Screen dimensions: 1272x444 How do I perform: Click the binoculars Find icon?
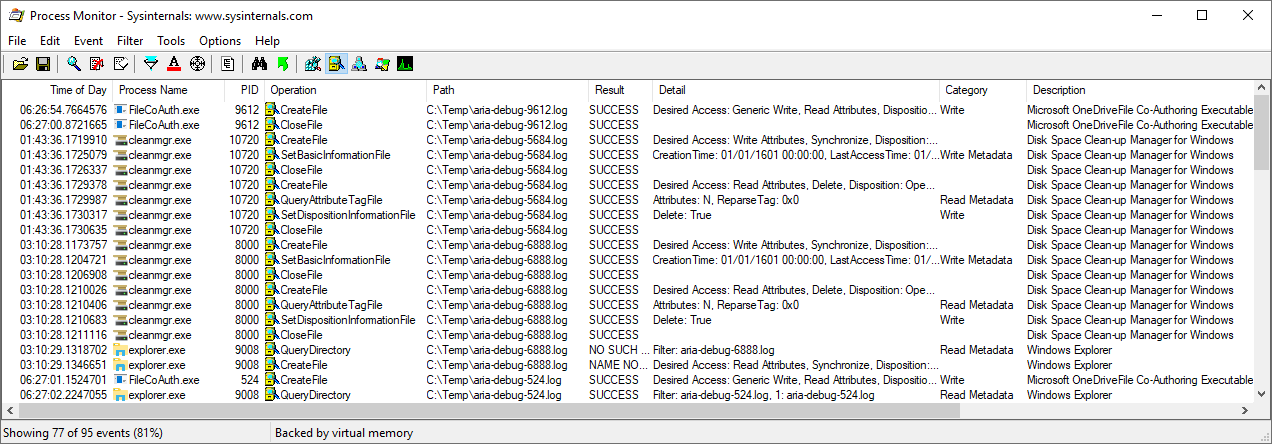point(259,64)
